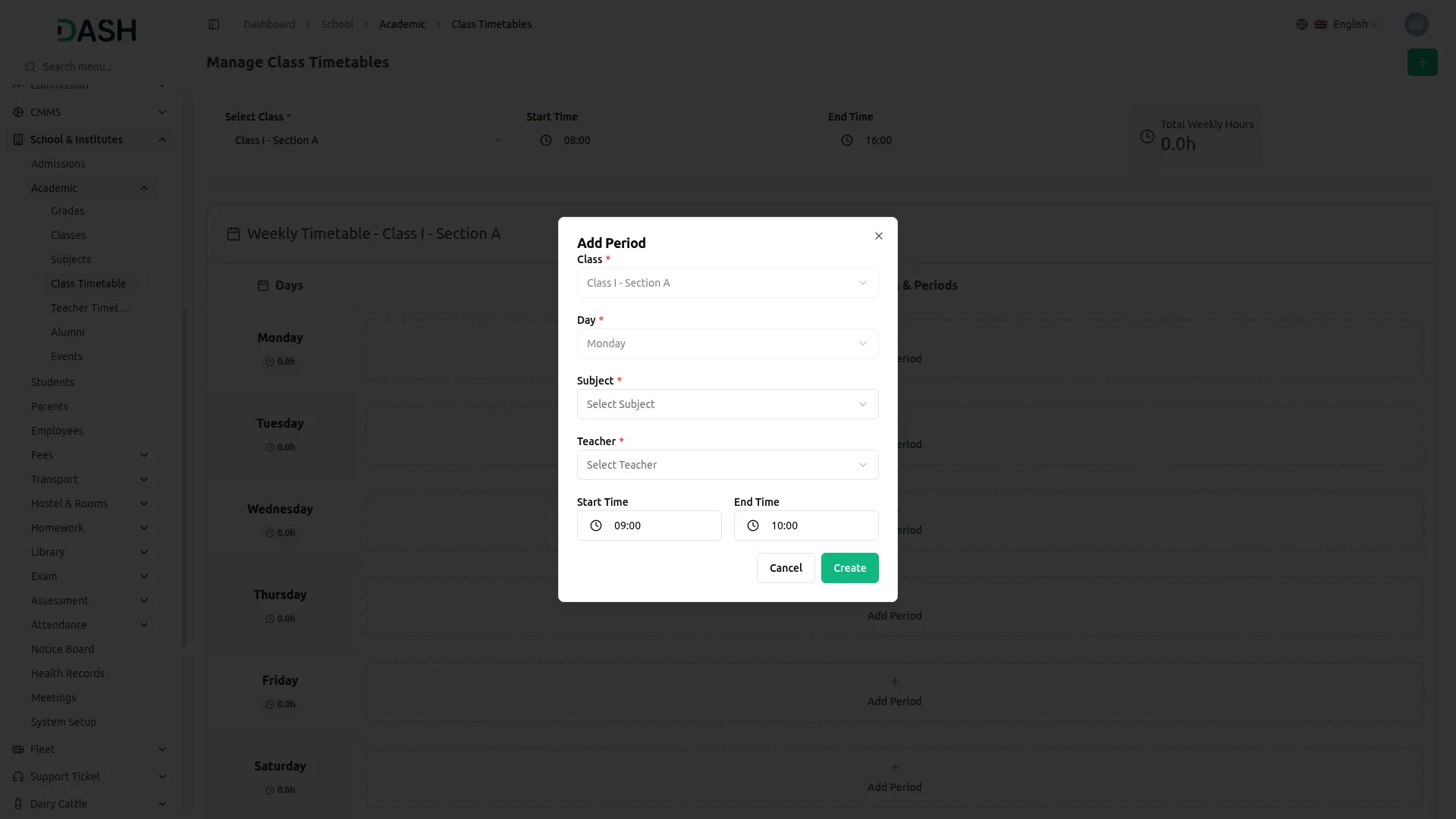Open Subjects in the Academic menu
The image size is (1456, 819).
pyautogui.click(x=71, y=259)
